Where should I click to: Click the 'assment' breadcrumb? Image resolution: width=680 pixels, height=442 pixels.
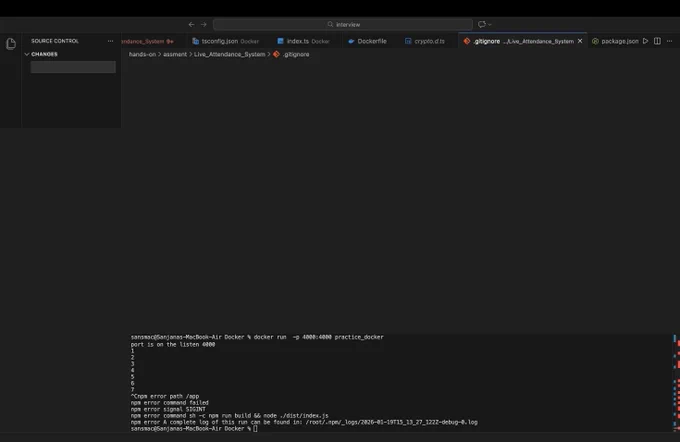tap(175, 54)
